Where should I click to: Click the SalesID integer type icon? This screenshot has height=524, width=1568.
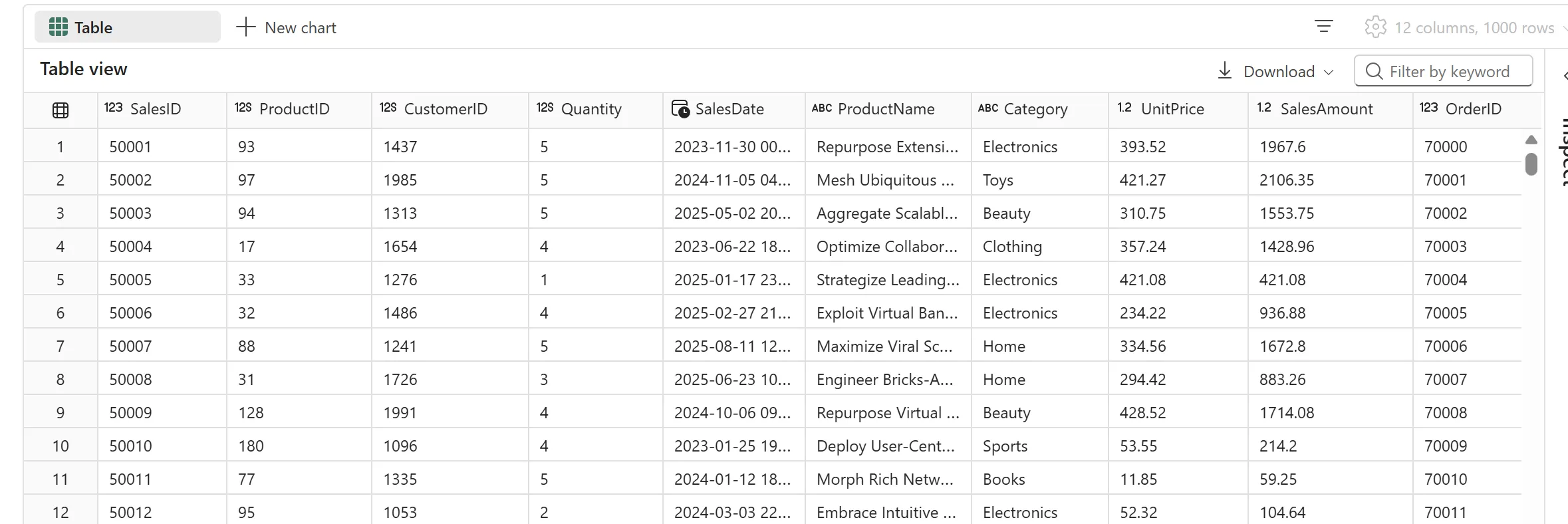[114, 108]
